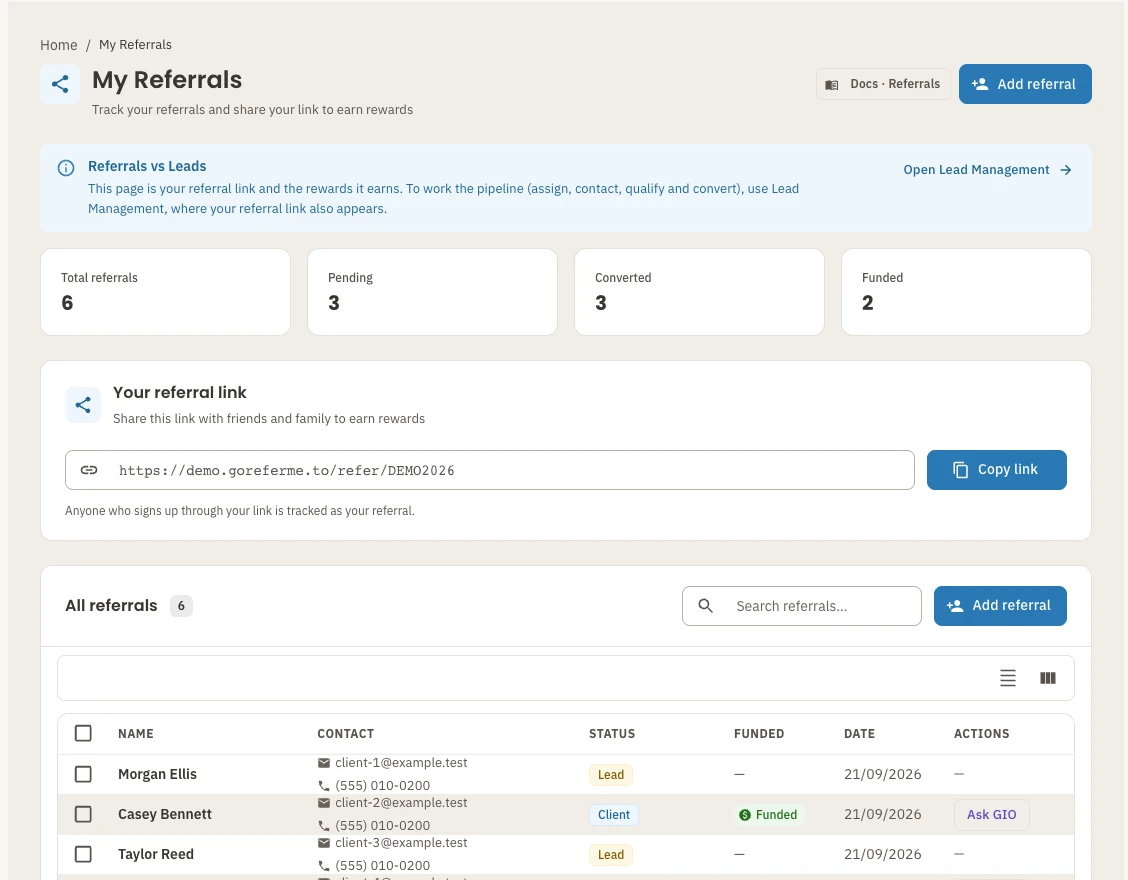Click the name Taylor Reed
1128x880 pixels.
pyautogui.click(x=156, y=854)
